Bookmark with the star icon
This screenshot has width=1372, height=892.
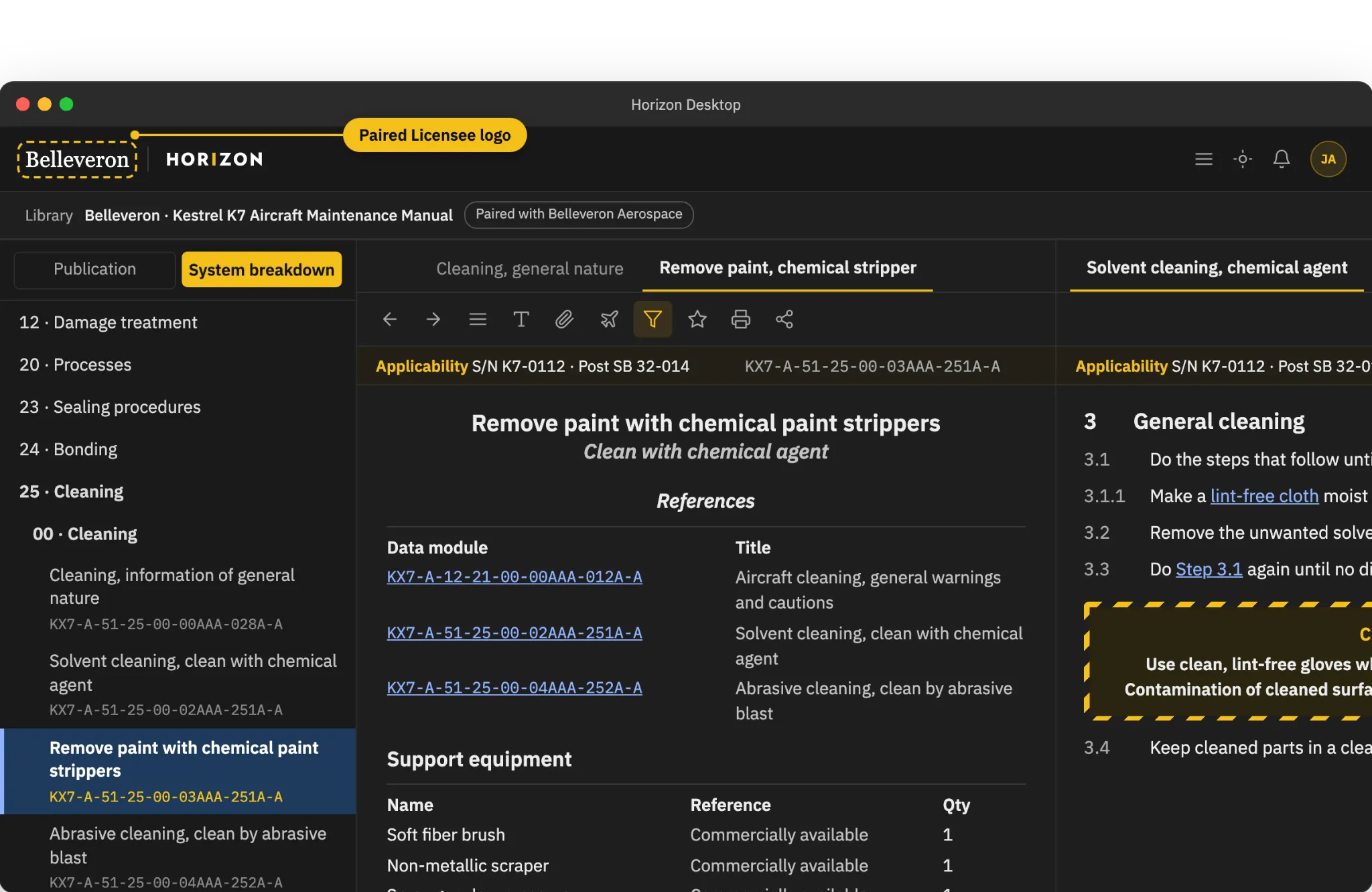[x=697, y=320]
